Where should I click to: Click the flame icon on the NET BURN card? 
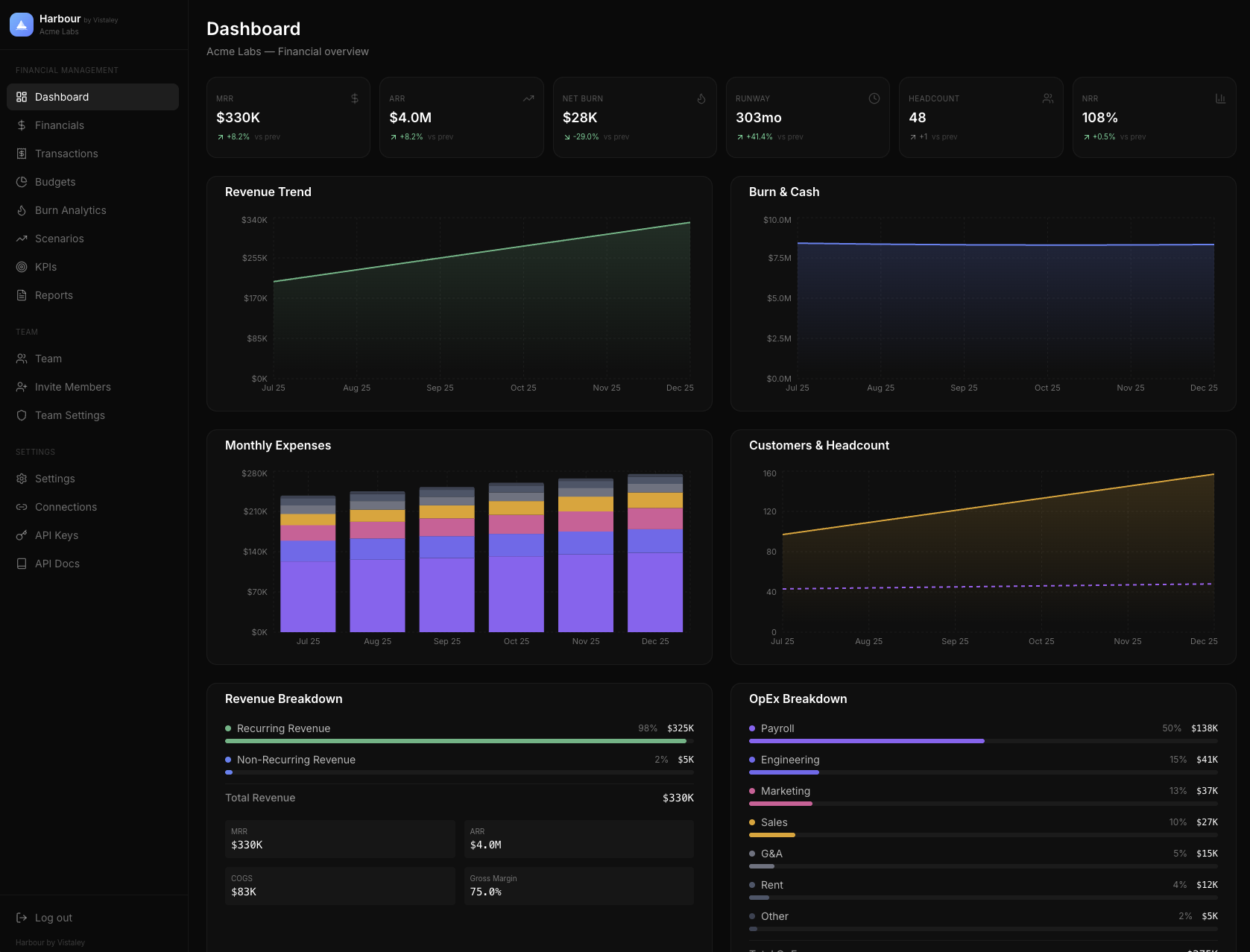[x=701, y=98]
